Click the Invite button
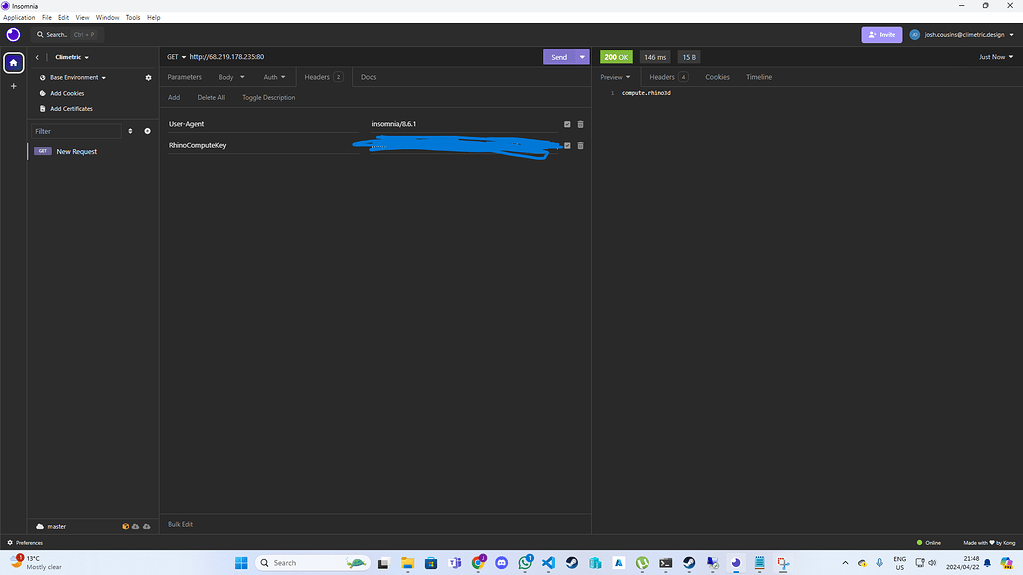Viewport: 1023px width, 575px height. 881,35
